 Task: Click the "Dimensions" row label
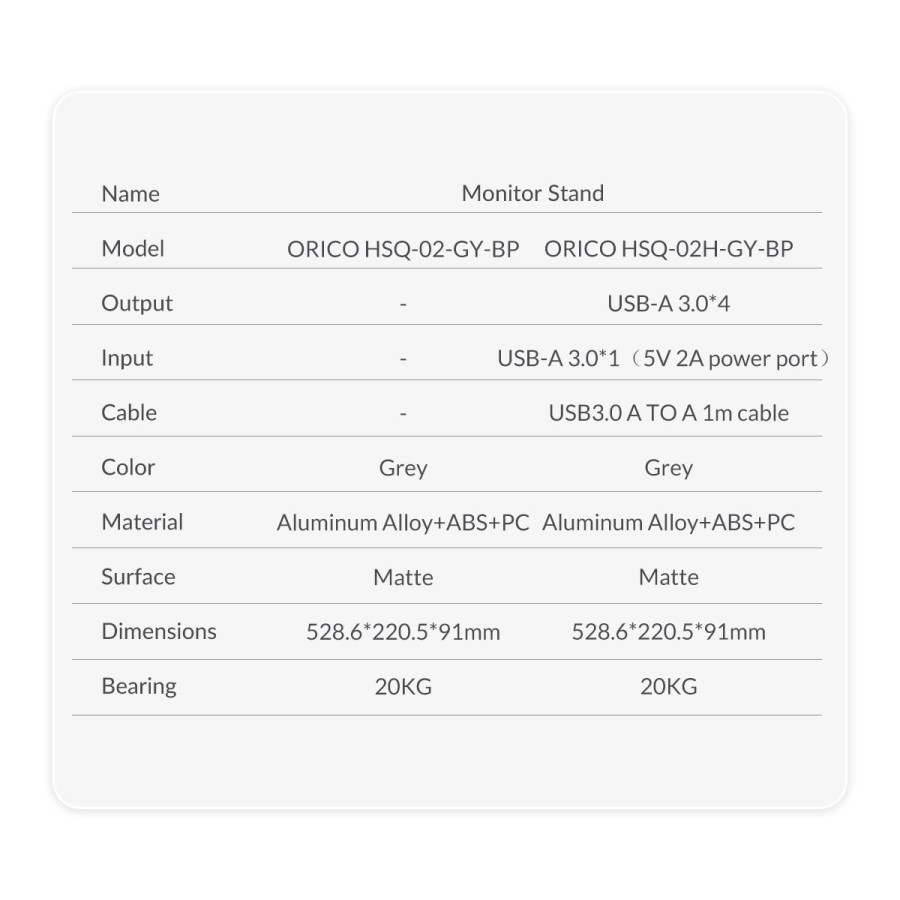click(159, 632)
